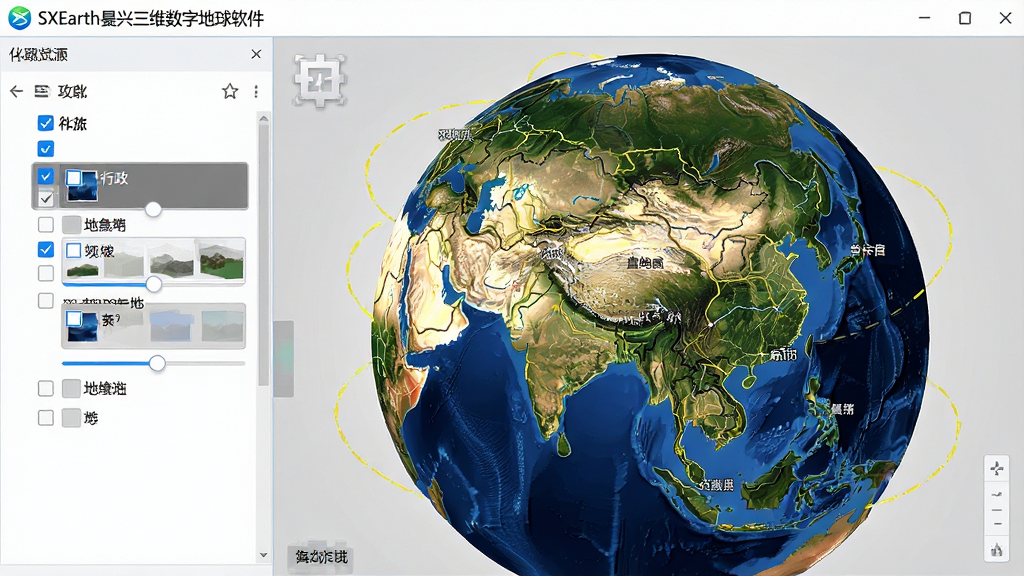The height and width of the screenshot is (576, 1024).
Task: Uncheck the blue checkbox with no label beside it
Action: coord(46,149)
